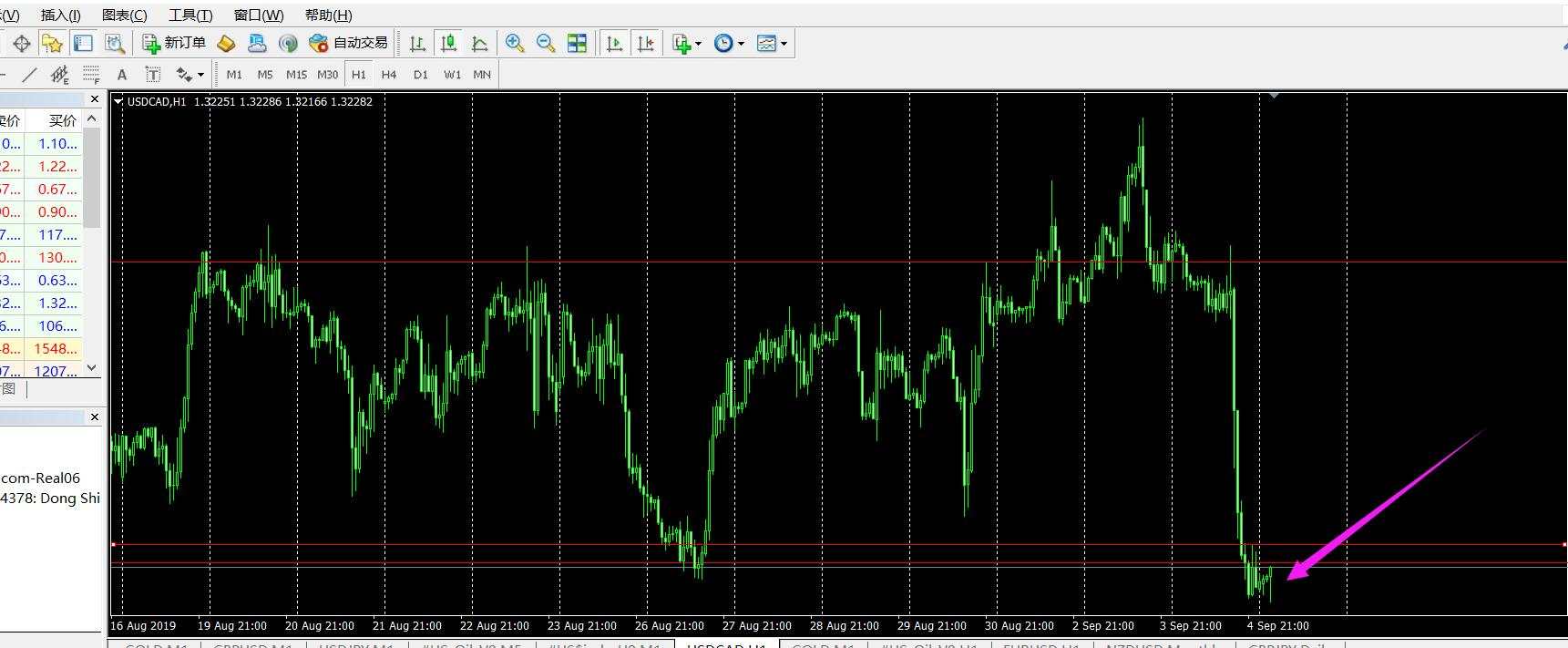This screenshot has height=648, width=1568.
Task: Open the indicators list dropdown arrow
Action: tap(699, 43)
